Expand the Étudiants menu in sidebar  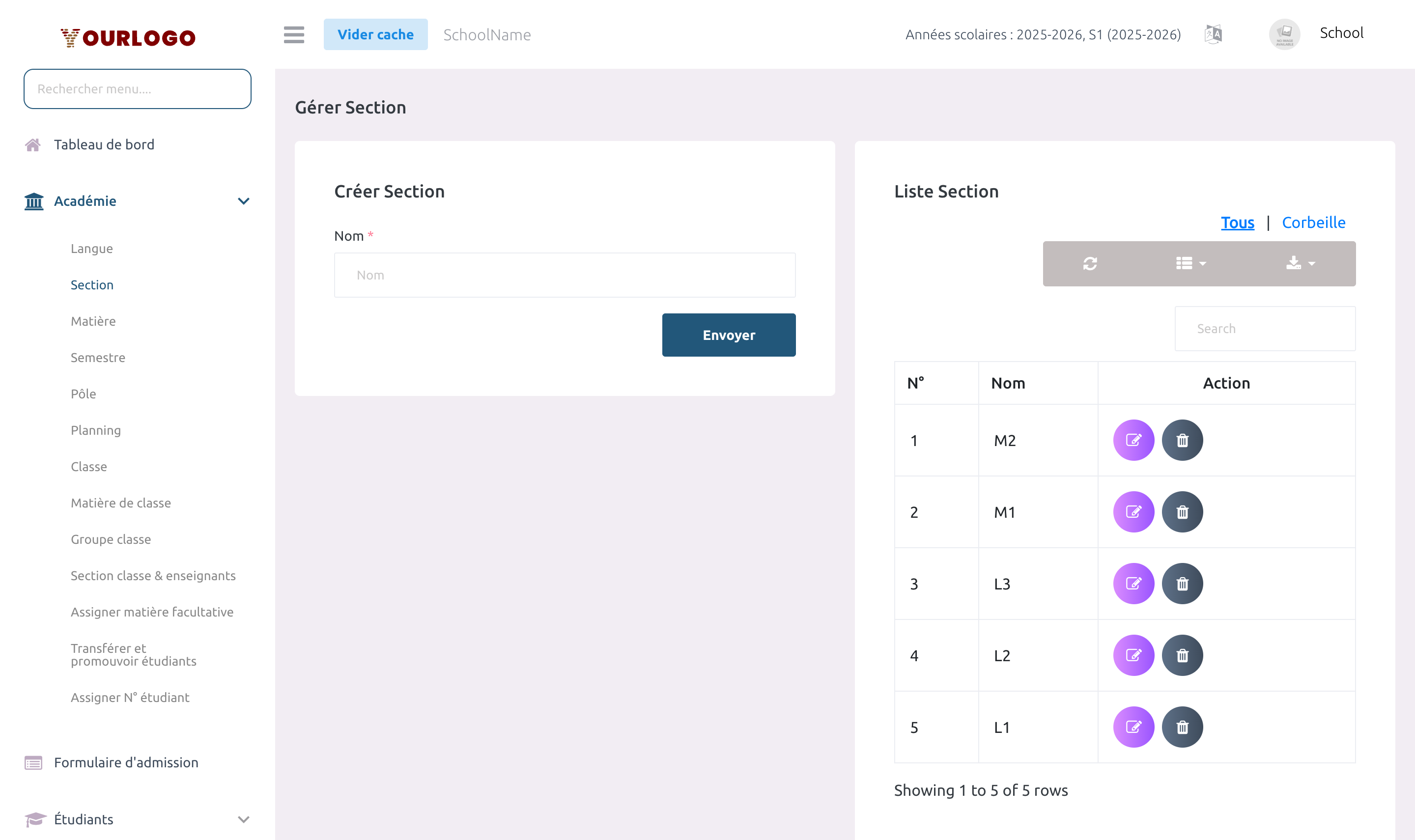243,819
